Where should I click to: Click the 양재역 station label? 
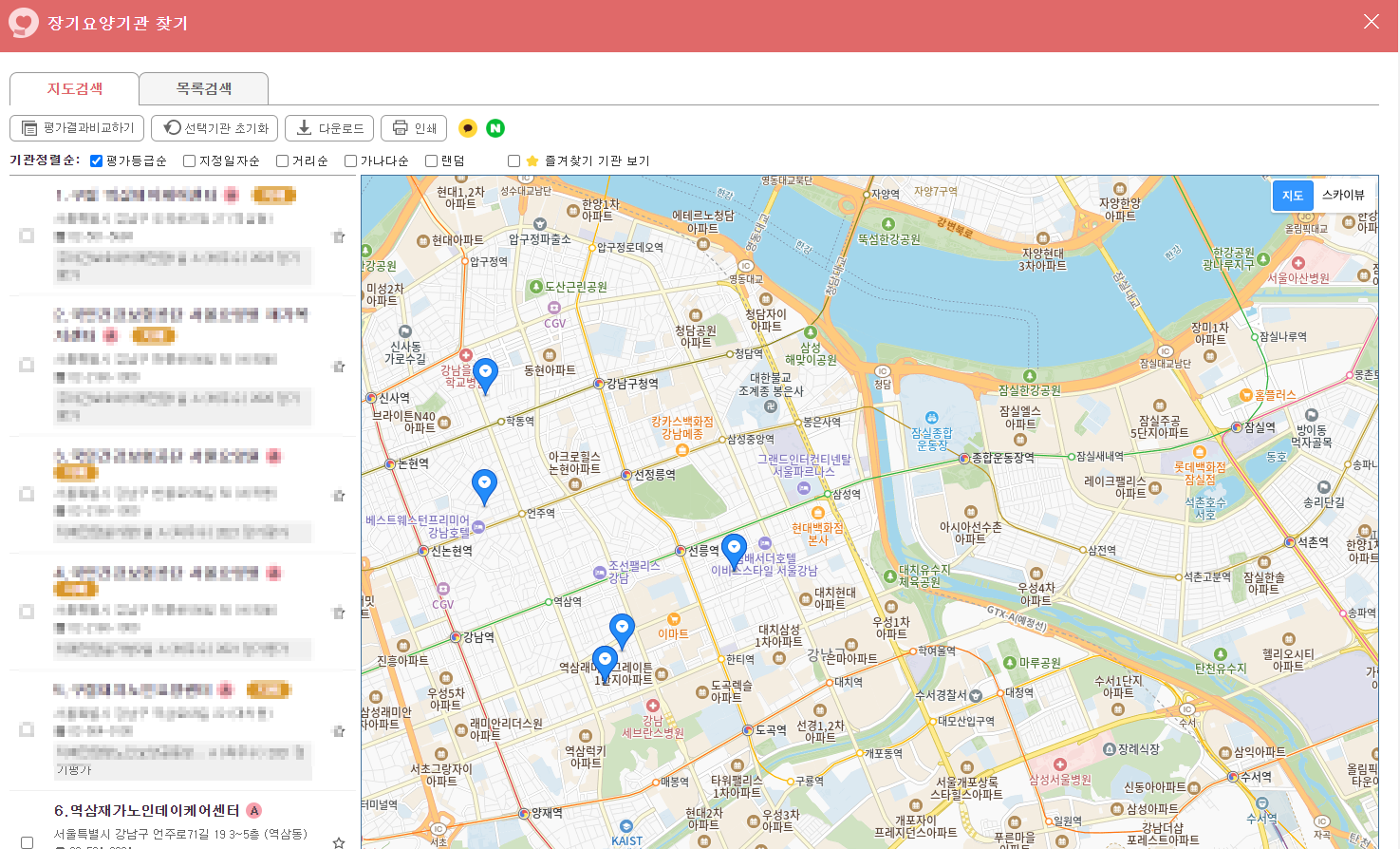pos(548,813)
